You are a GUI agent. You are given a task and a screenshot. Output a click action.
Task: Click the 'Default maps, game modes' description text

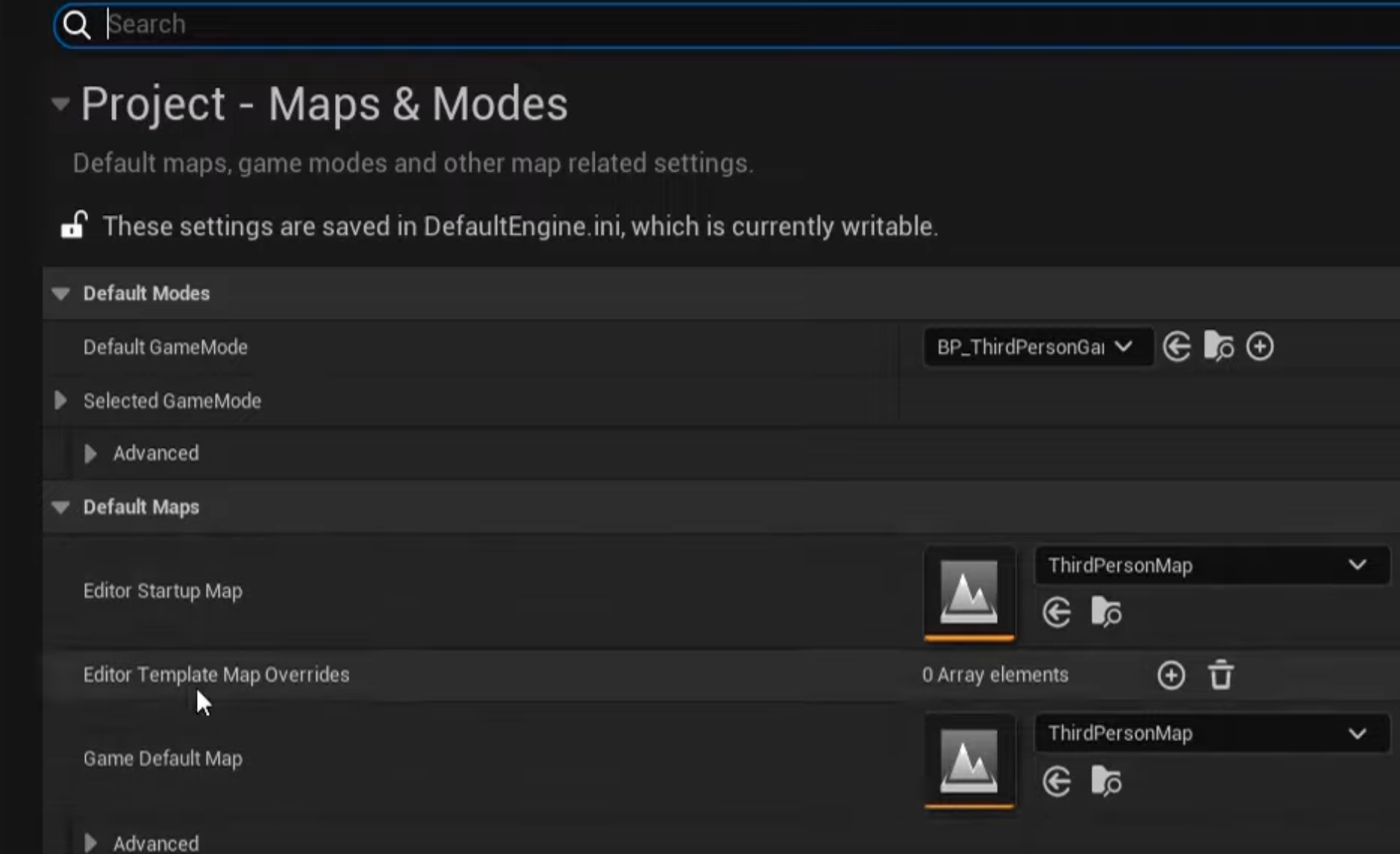tap(413, 163)
